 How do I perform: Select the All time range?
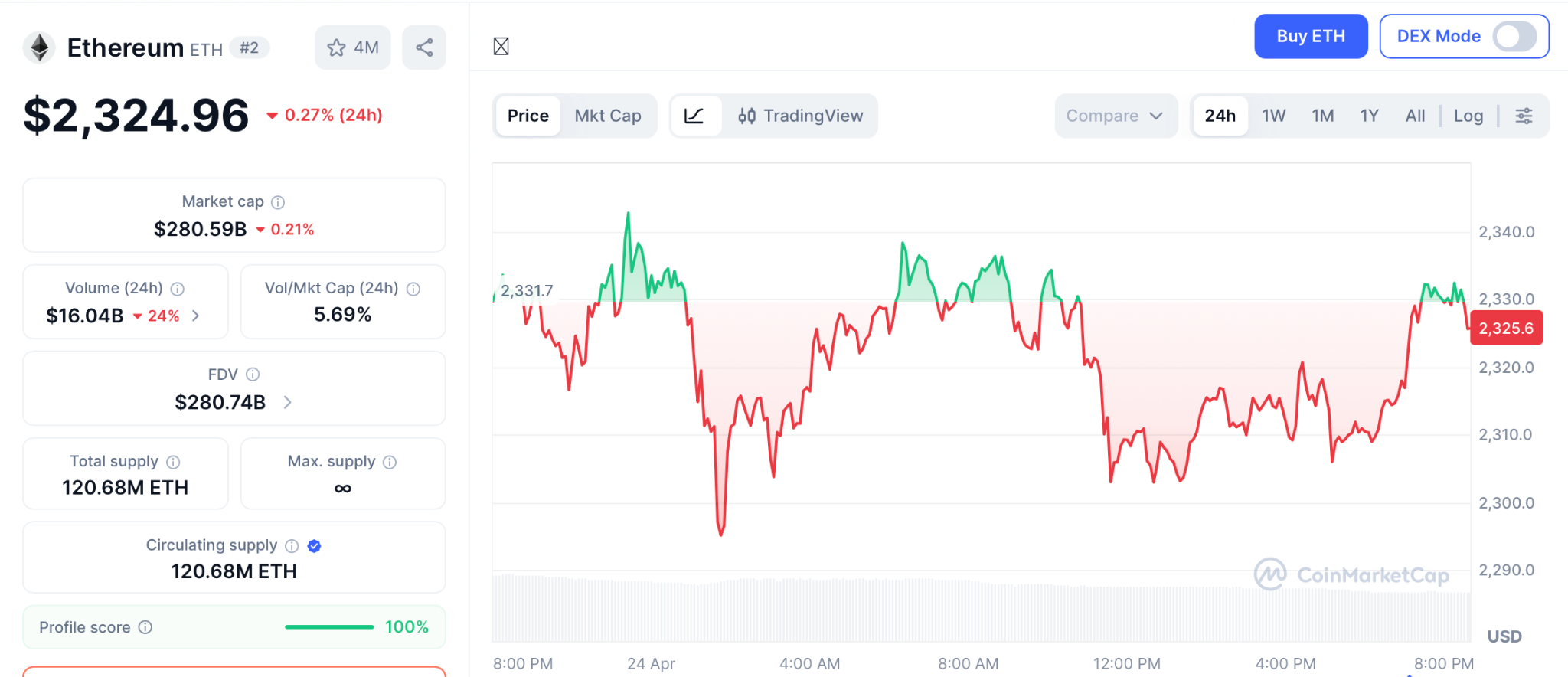coord(1415,116)
